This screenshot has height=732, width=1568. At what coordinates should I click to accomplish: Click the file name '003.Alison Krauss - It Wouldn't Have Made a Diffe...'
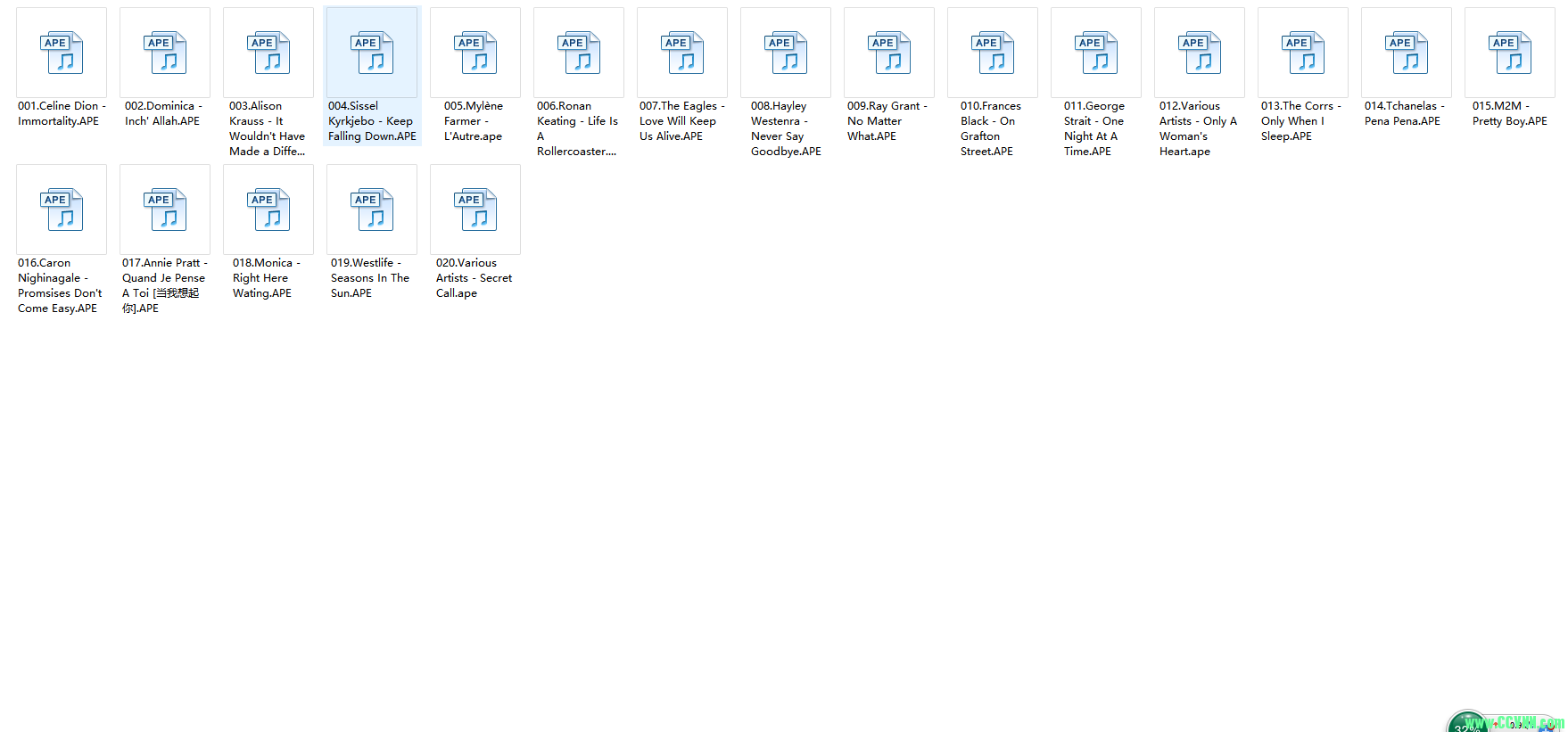pyautogui.click(x=268, y=128)
